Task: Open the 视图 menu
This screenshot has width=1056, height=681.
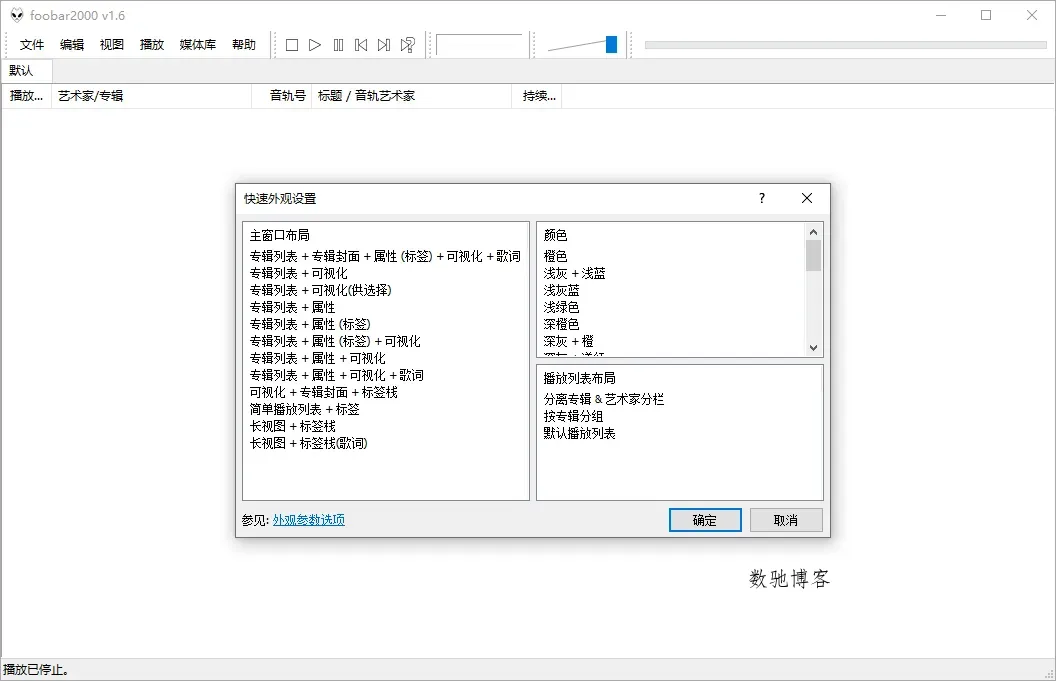Action: pos(112,44)
